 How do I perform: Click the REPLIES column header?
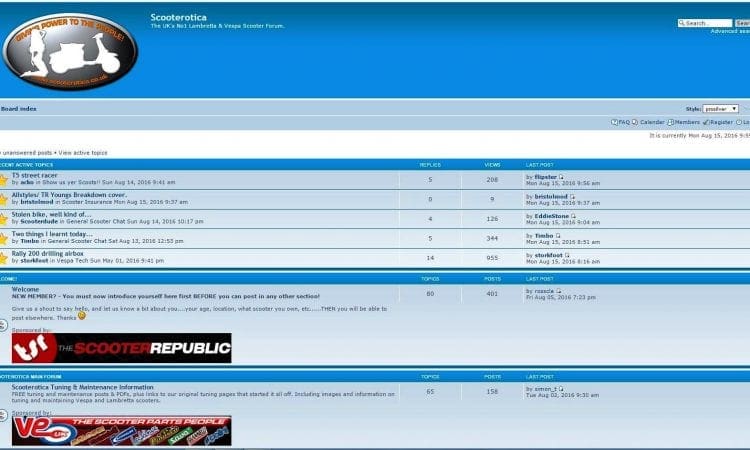coord(430,165)
